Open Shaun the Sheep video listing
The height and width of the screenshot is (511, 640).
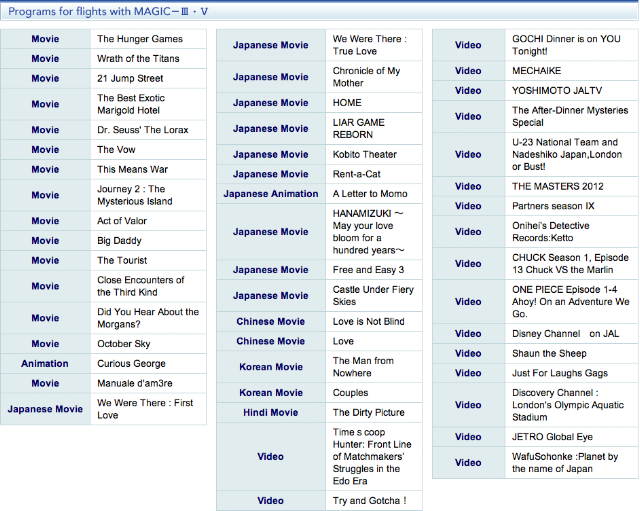549,353
